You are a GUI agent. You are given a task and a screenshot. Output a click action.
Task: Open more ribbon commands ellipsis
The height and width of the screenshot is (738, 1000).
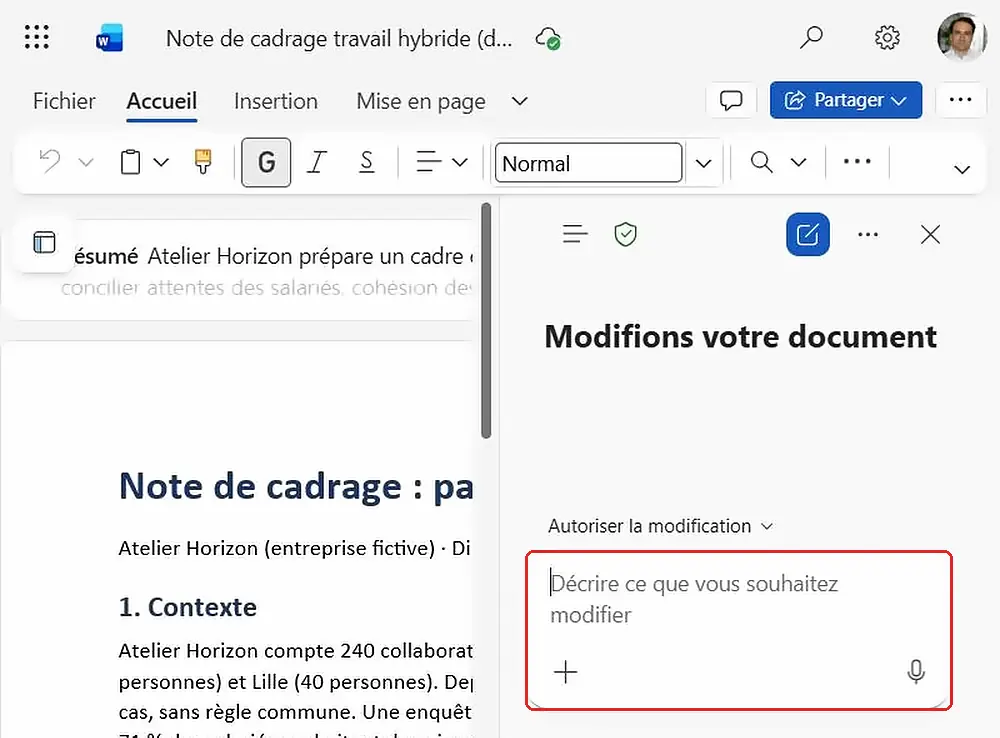click(857, 161)
